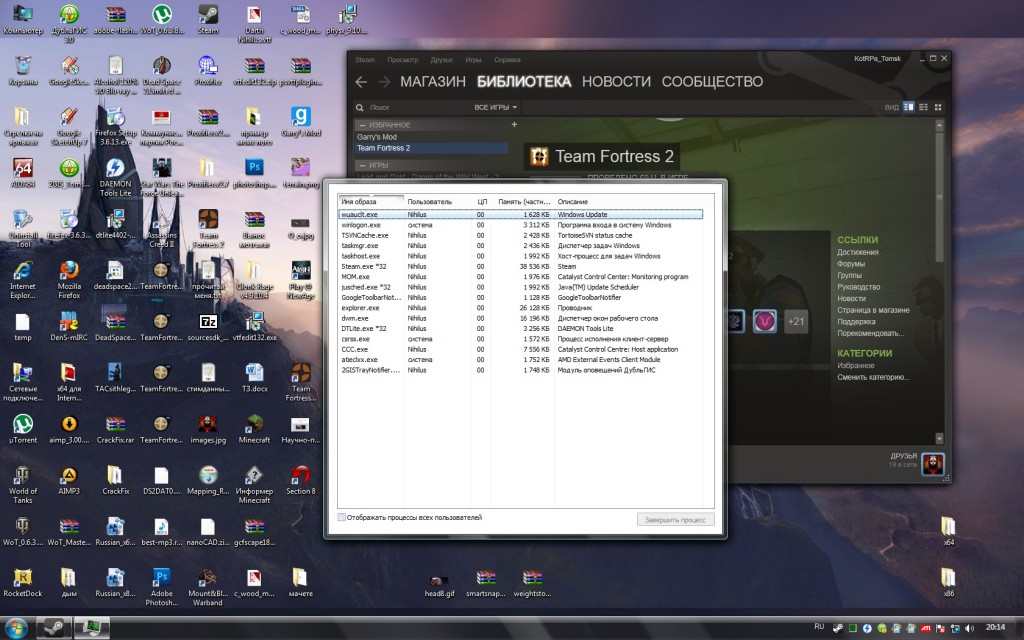Switch to Steam in the taskbar
This screenshot has height=640, width=1024.
coord(53,628)
